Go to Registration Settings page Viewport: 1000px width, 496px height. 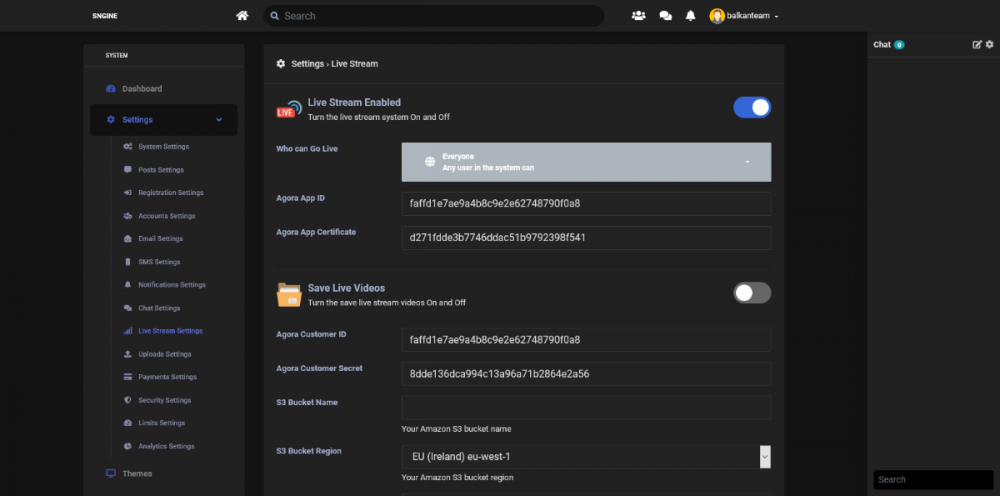[171, 193]
